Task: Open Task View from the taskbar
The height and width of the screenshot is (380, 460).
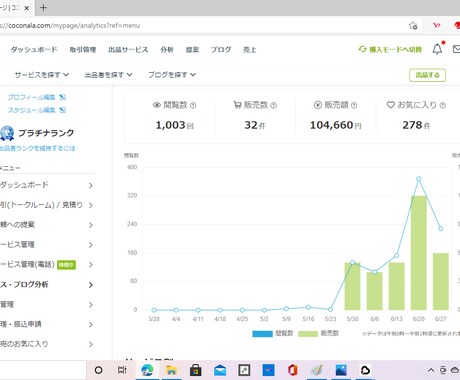Action: pos(122,370)
